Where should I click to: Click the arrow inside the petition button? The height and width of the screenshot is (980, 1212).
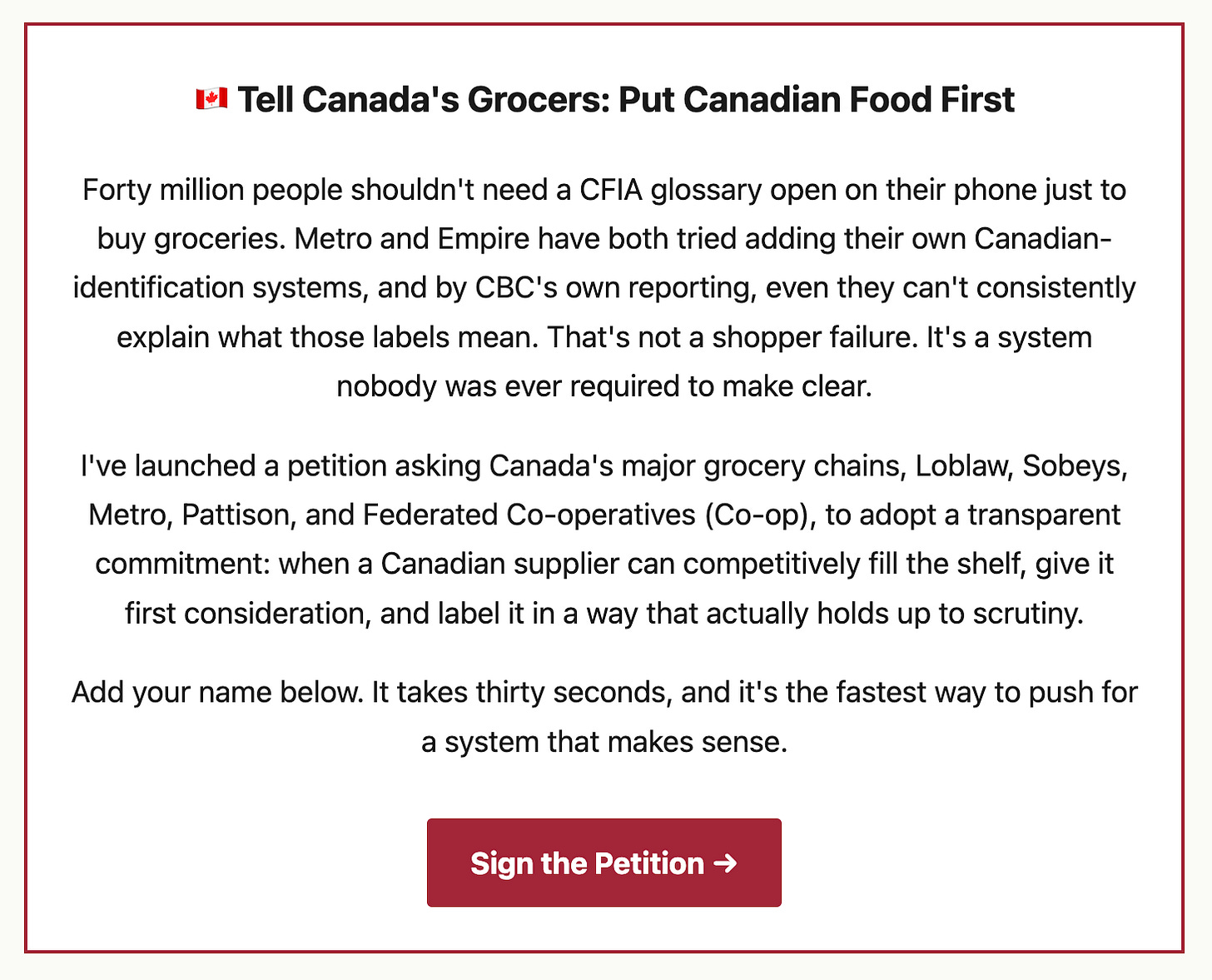pyautogui.click(x=725, y=863)
